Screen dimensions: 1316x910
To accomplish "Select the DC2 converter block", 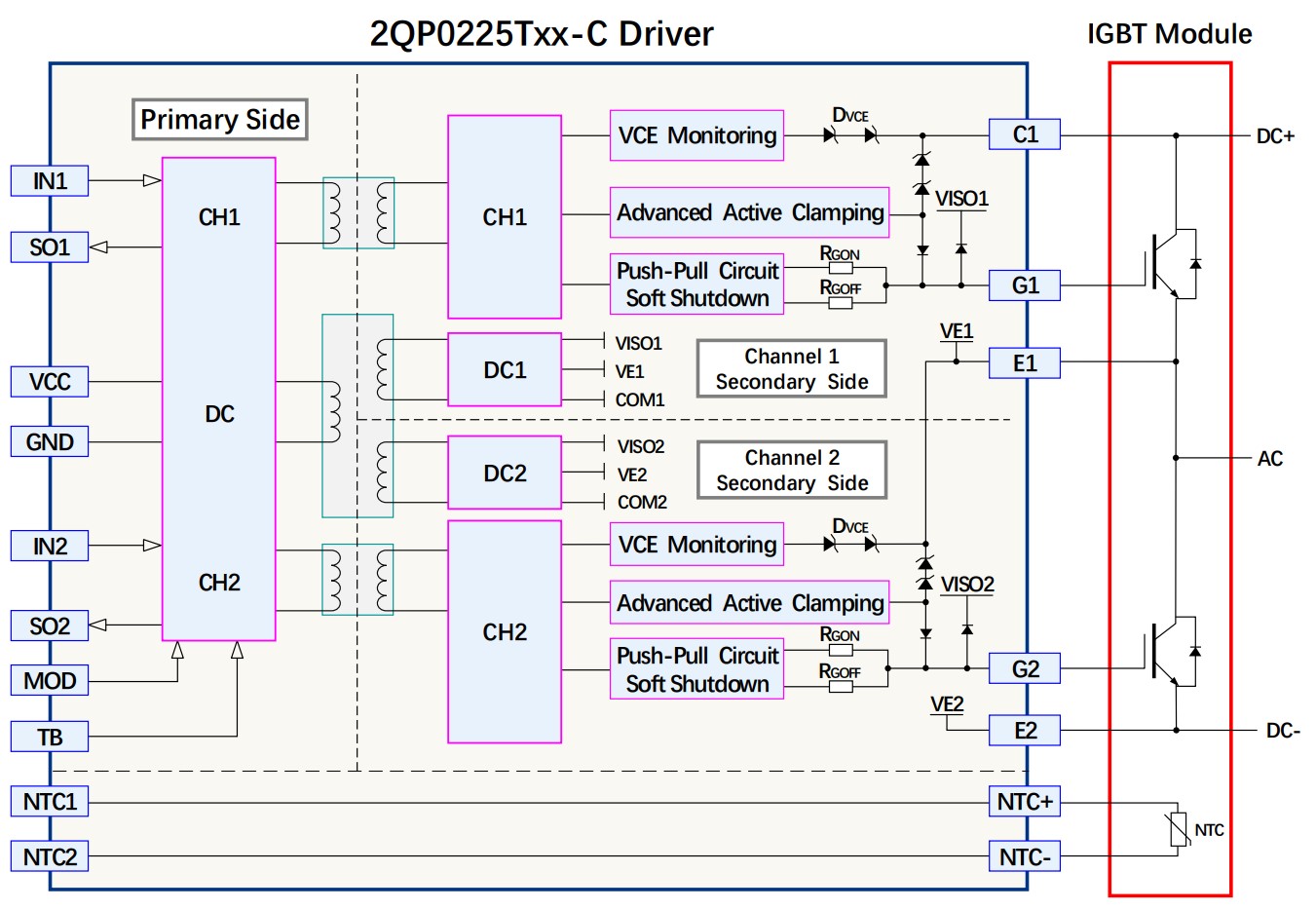I will [505, 473].
